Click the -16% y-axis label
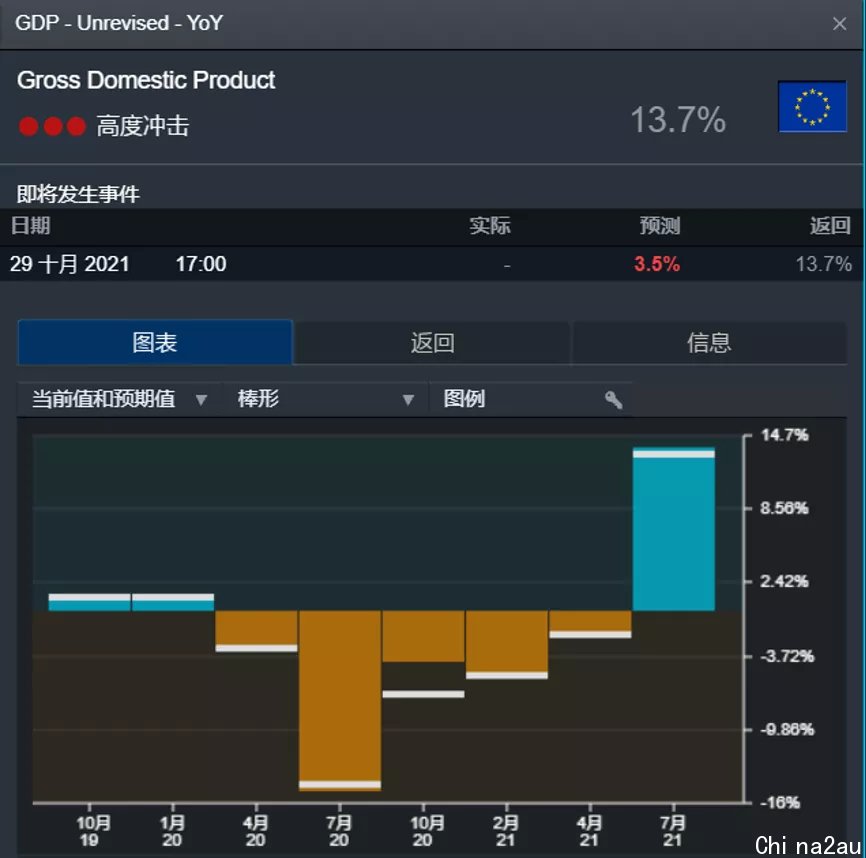Image resolution: width=866 pixels, height=858 pixels. pos(780,803)
